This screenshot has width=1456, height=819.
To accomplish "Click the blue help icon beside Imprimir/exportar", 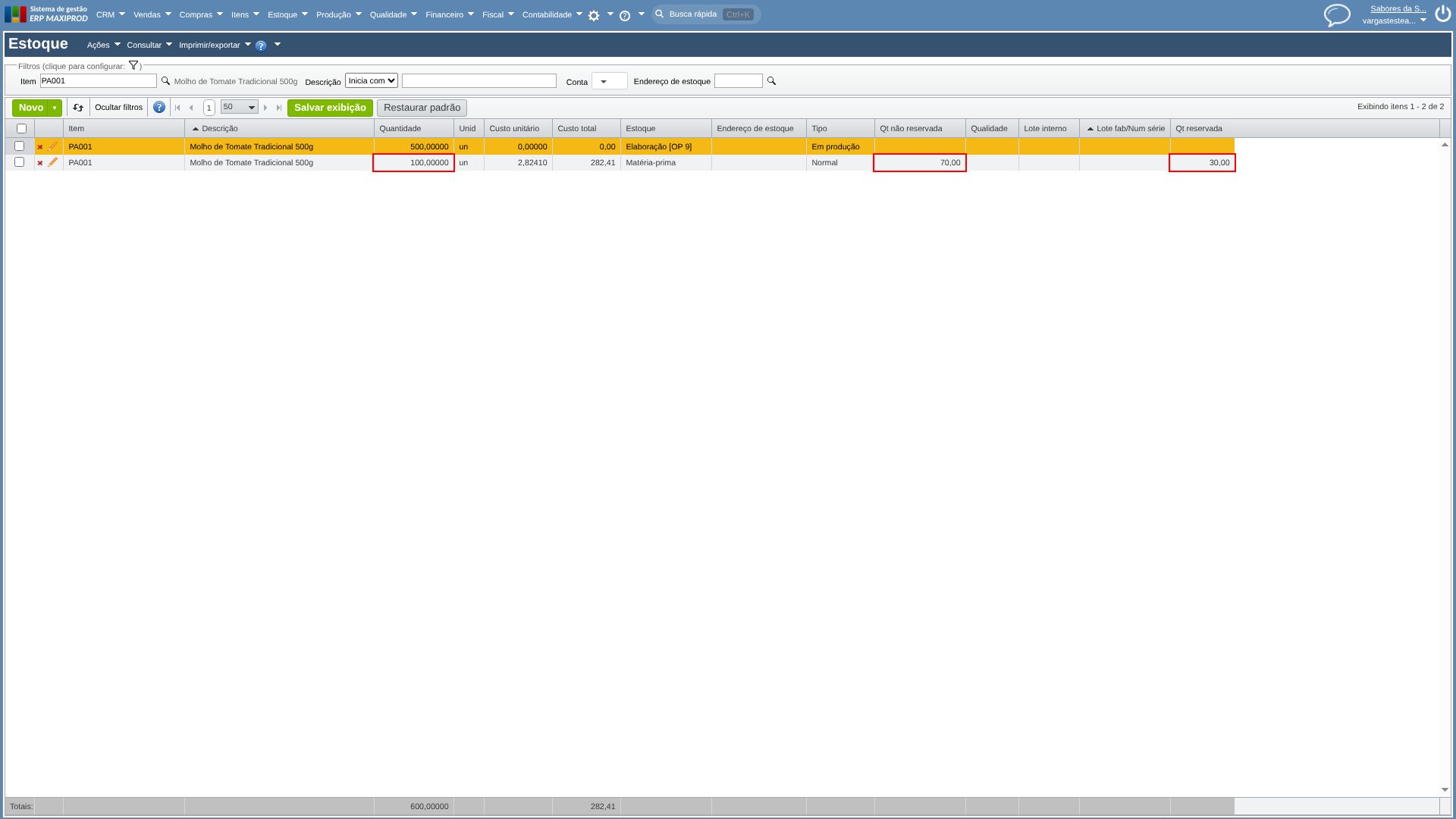I will (261, 45).
